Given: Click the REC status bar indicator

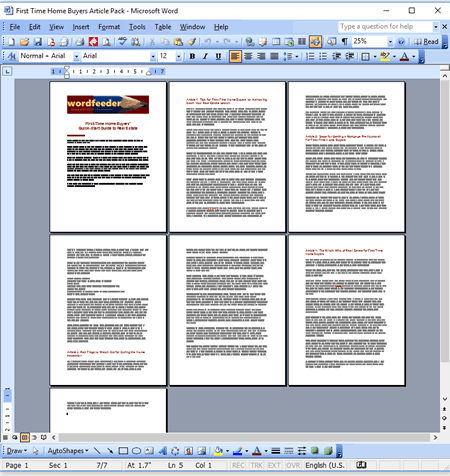Looking at the screenshot, I should tap(238, 465).
